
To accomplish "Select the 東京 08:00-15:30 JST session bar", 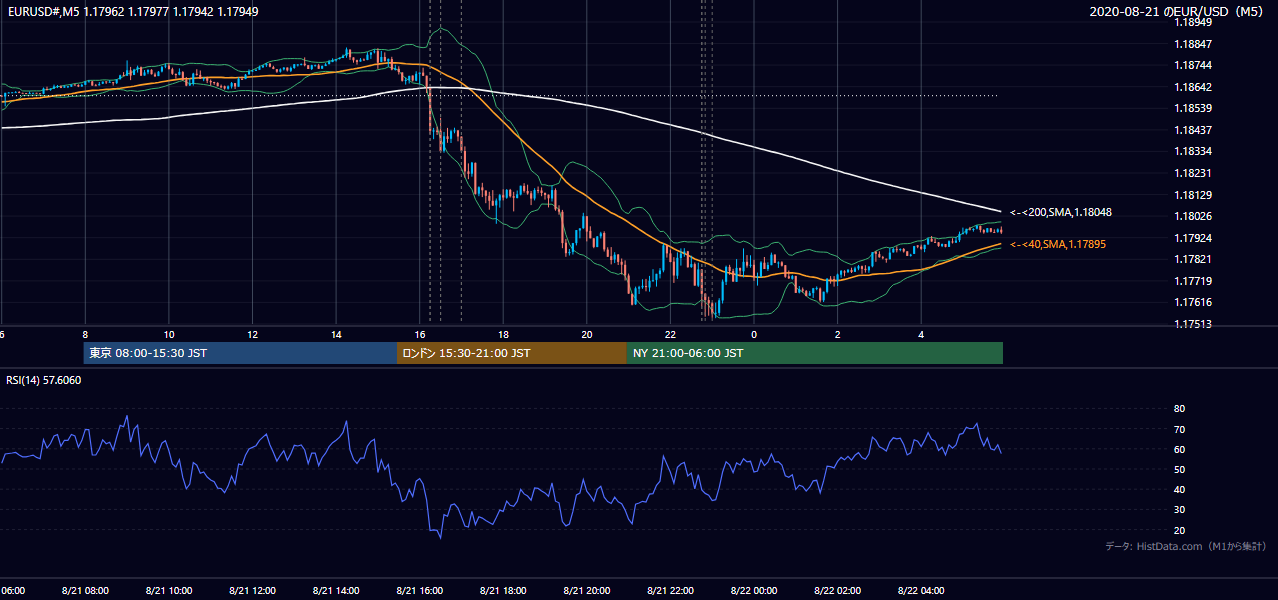I will [x=240, y=353].
